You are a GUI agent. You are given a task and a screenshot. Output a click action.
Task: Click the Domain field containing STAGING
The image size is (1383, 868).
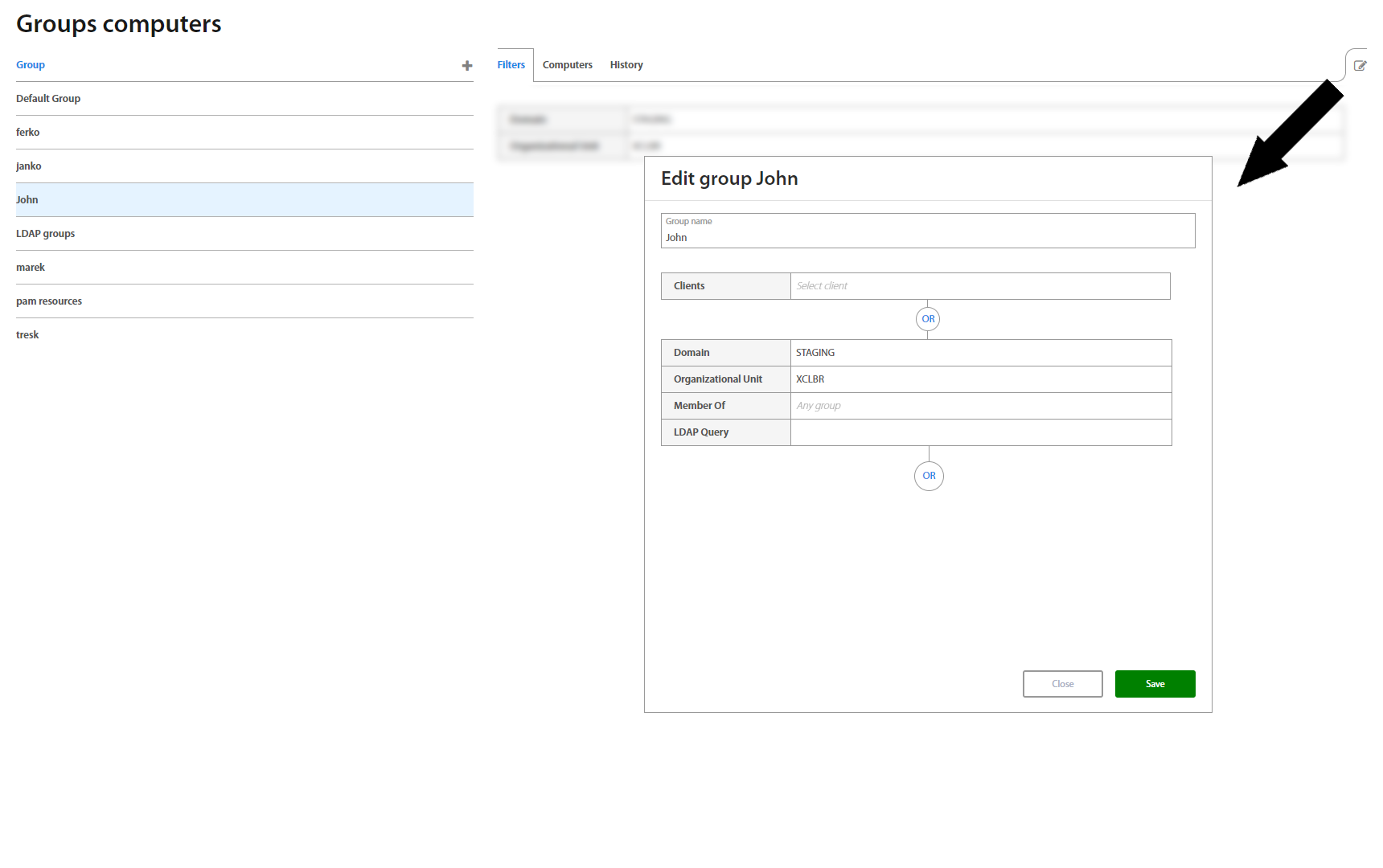click(980, 353)
